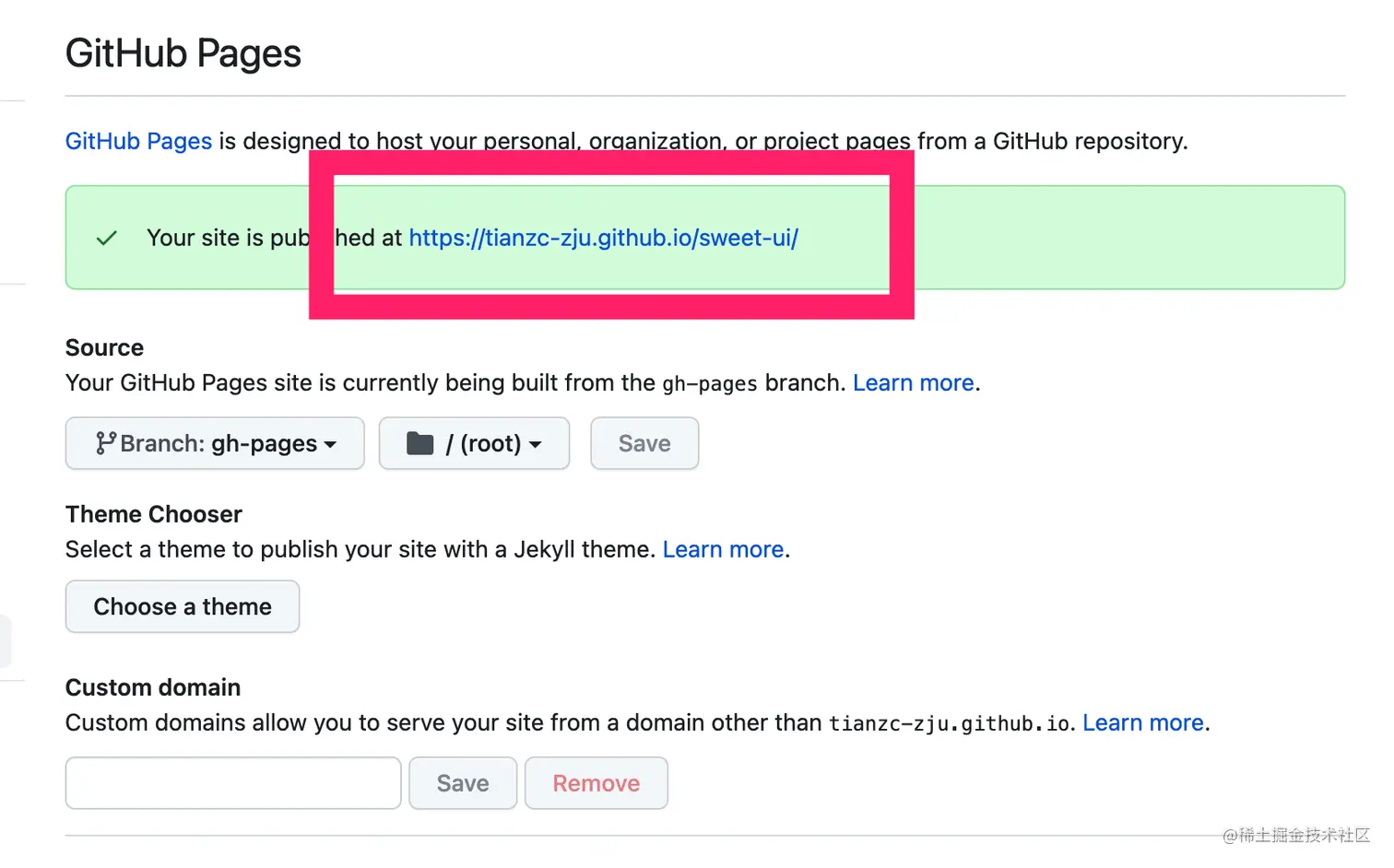Click the git branch icon

(105, 443)
